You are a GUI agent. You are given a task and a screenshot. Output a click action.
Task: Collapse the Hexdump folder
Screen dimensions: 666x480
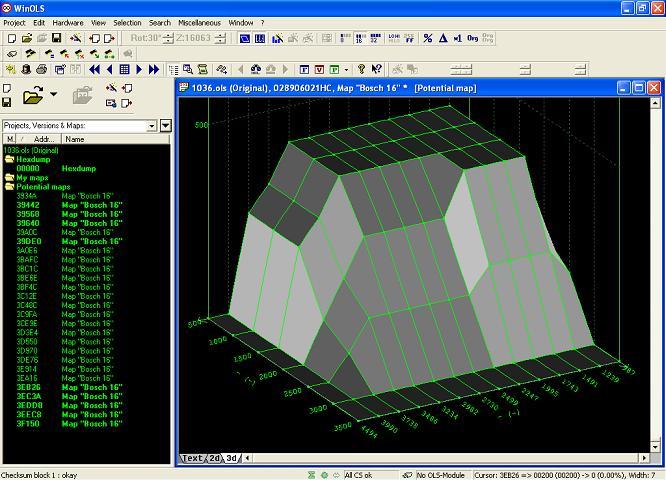[x=9, y=159]
